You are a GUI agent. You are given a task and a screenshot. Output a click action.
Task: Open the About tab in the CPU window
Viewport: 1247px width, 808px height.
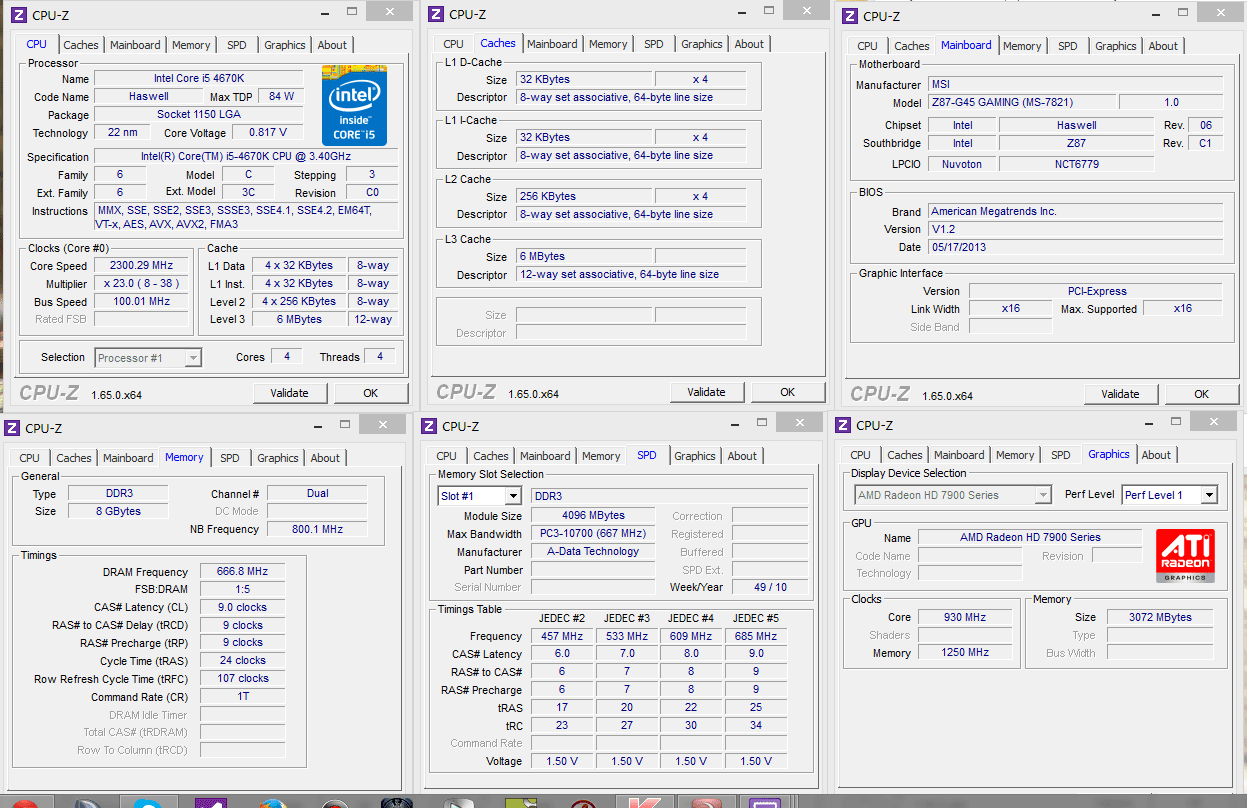pyautogui.click(x=332, y=45)
